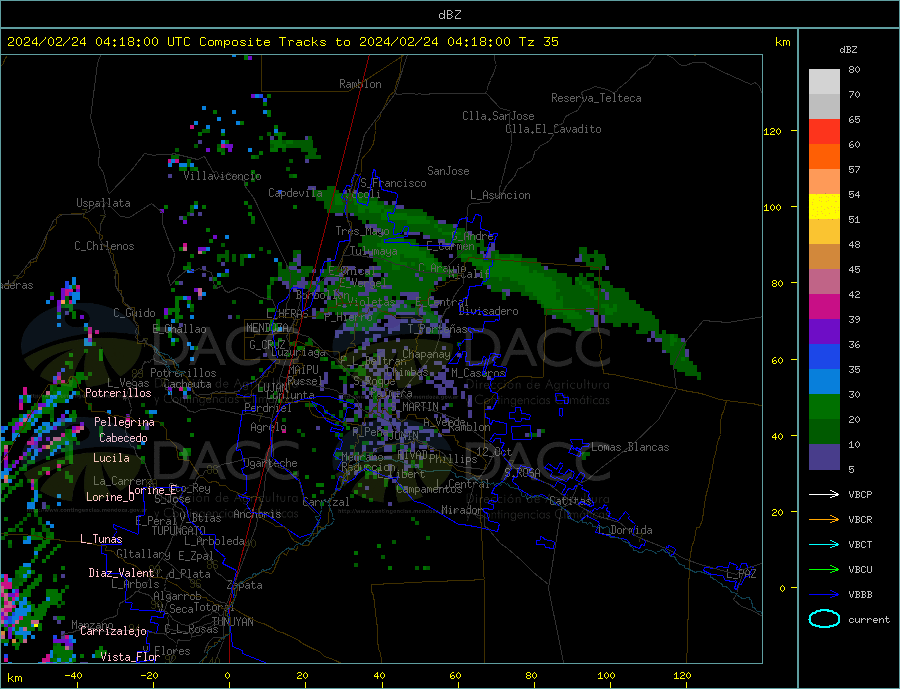
Task: Click the TUNUYAN map label
Action: 232,622
